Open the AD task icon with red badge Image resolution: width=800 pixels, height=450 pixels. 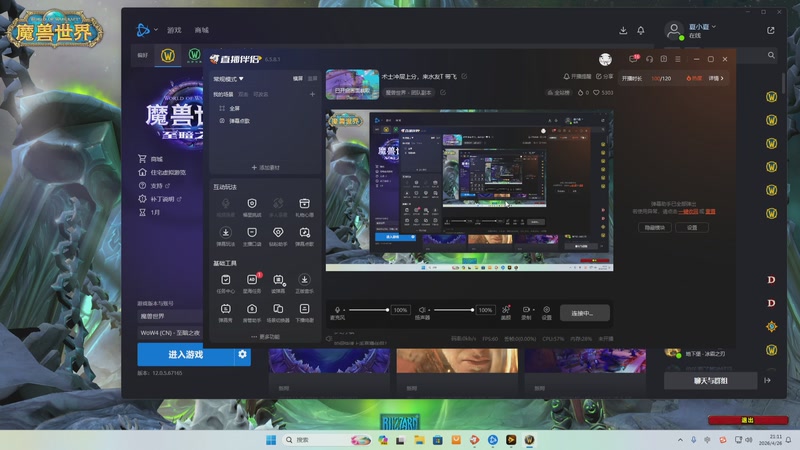(252, 280)
